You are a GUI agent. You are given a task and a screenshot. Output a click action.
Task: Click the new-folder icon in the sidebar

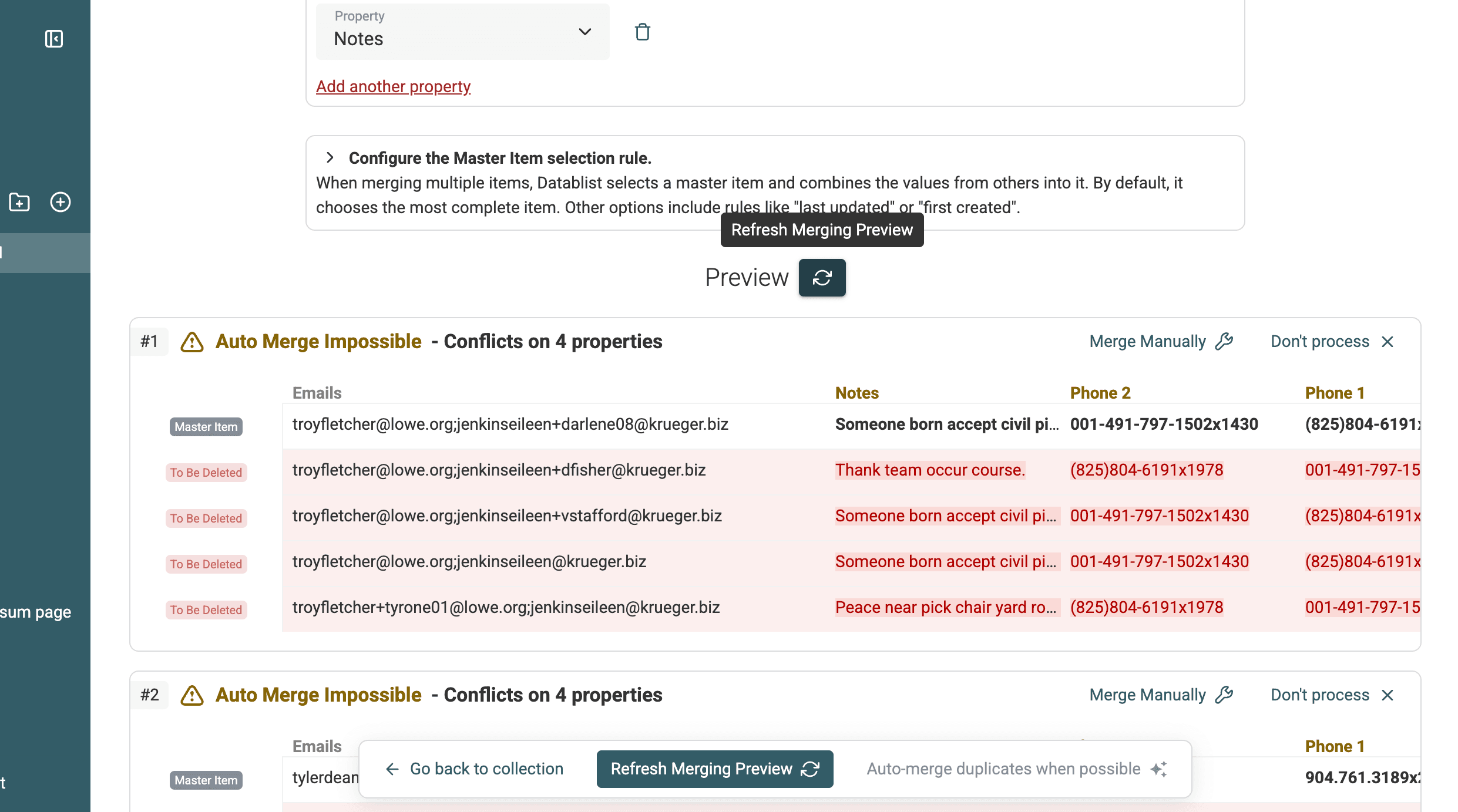(19, 202)
